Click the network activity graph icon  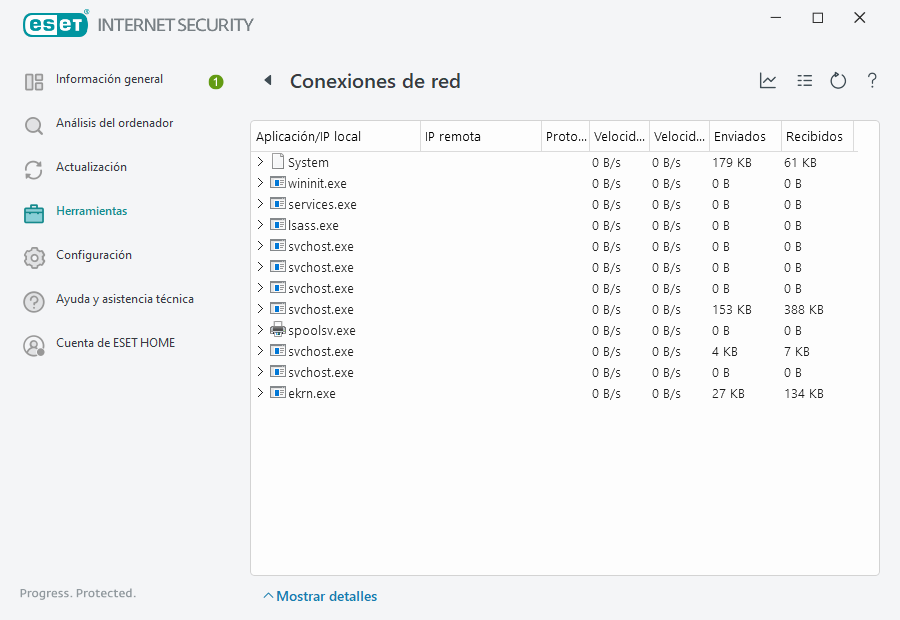coord(768,81)
